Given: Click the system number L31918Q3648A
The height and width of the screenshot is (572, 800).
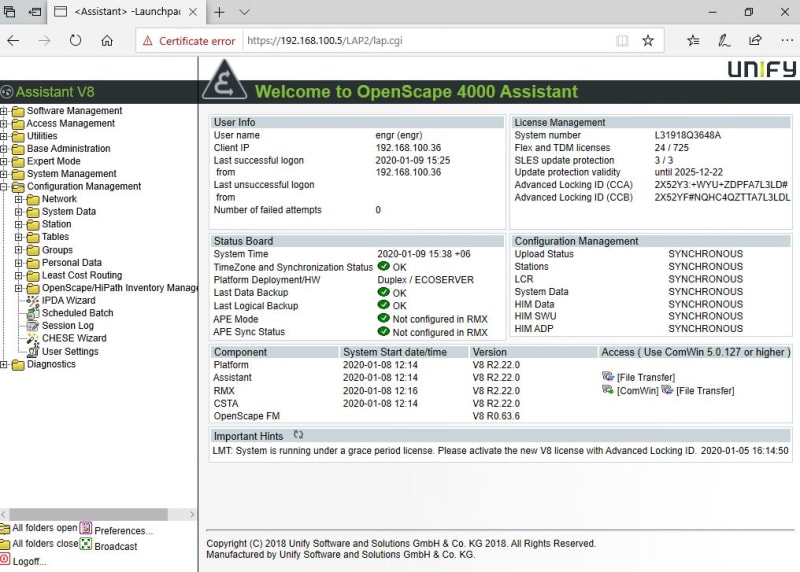Looking at the screenshot, I should pos(688,135).
